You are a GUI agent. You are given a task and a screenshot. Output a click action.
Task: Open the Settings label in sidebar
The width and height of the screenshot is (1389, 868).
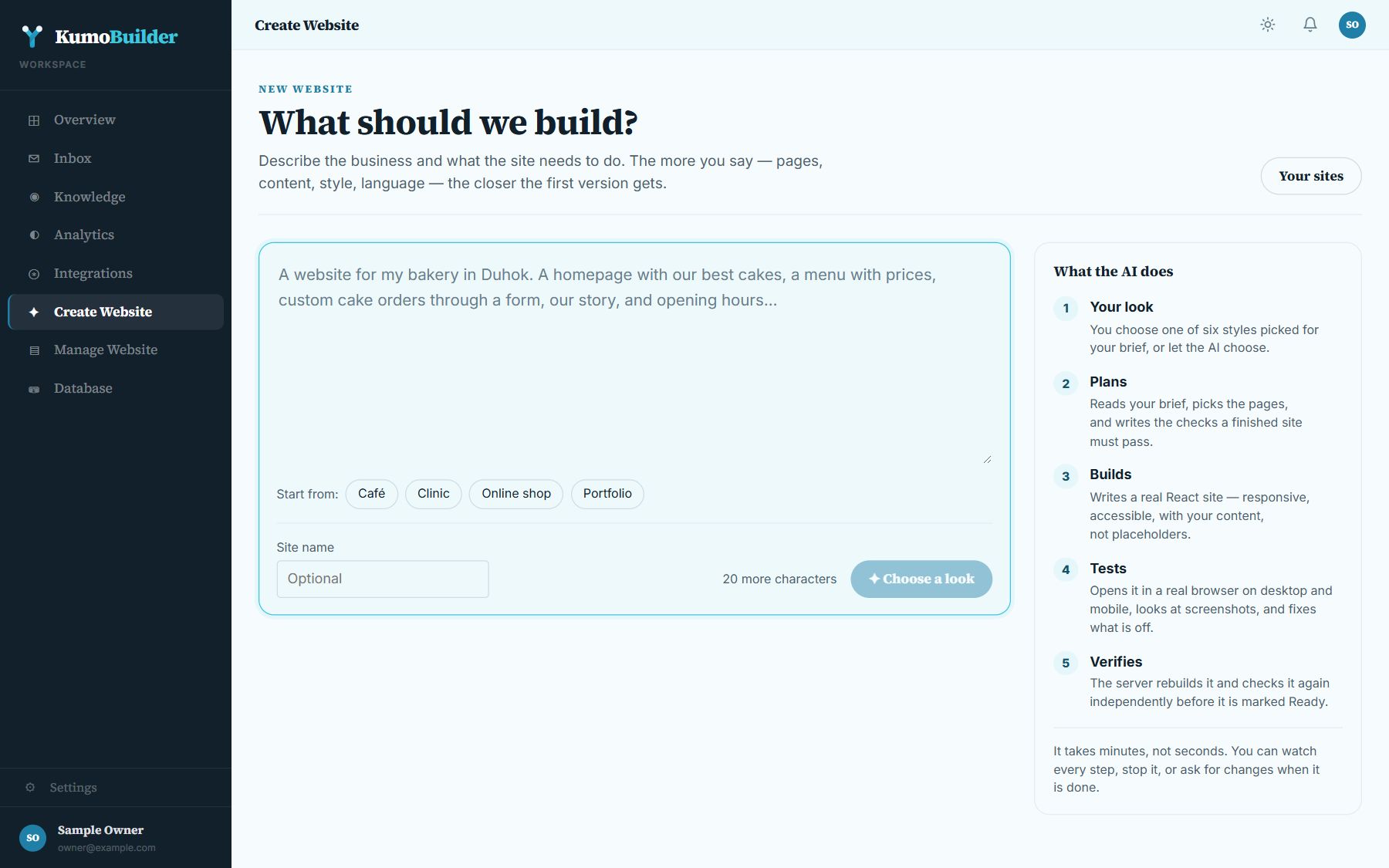[x=73, y=788]
